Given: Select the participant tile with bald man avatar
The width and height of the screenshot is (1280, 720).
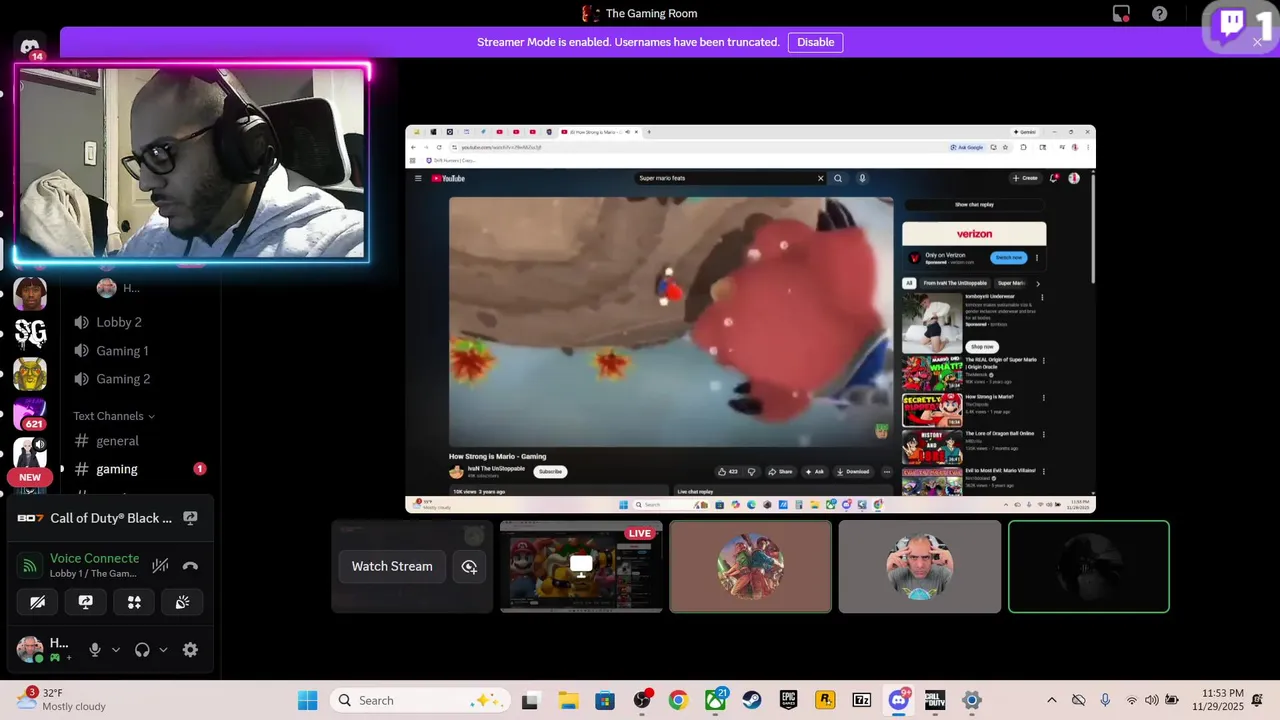Looking at the screenshot, I should (x=919, y=566).
